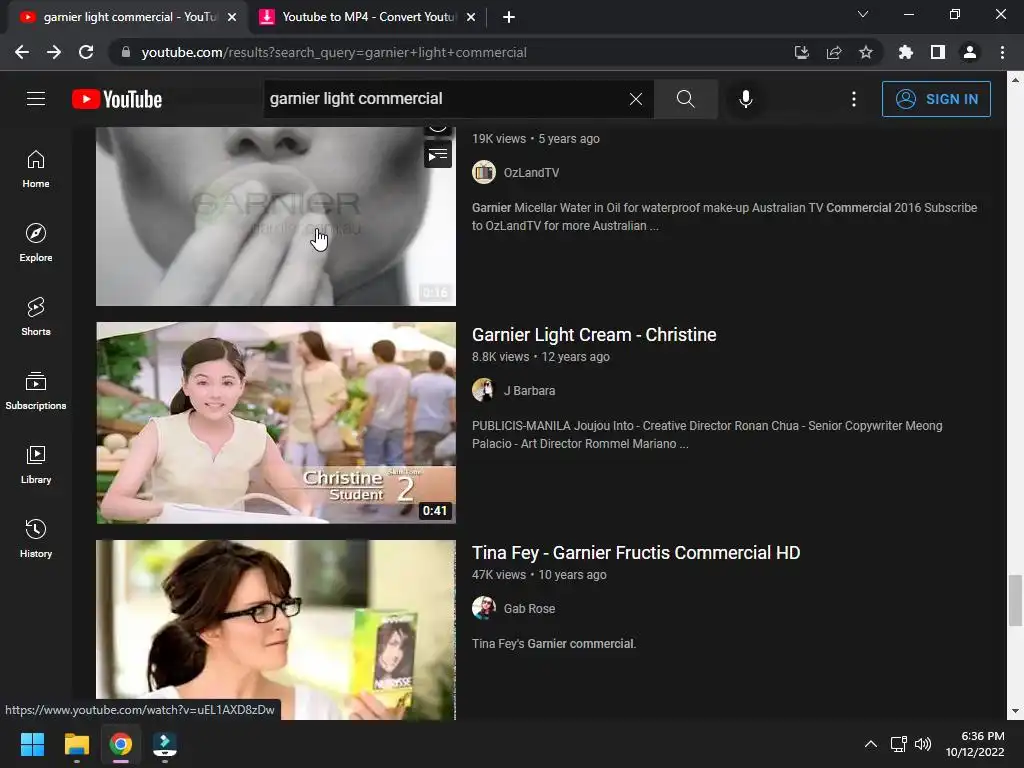Share this page from address bar
Image resolution: width=1024 pixels, height=768 pixels.
834,52
